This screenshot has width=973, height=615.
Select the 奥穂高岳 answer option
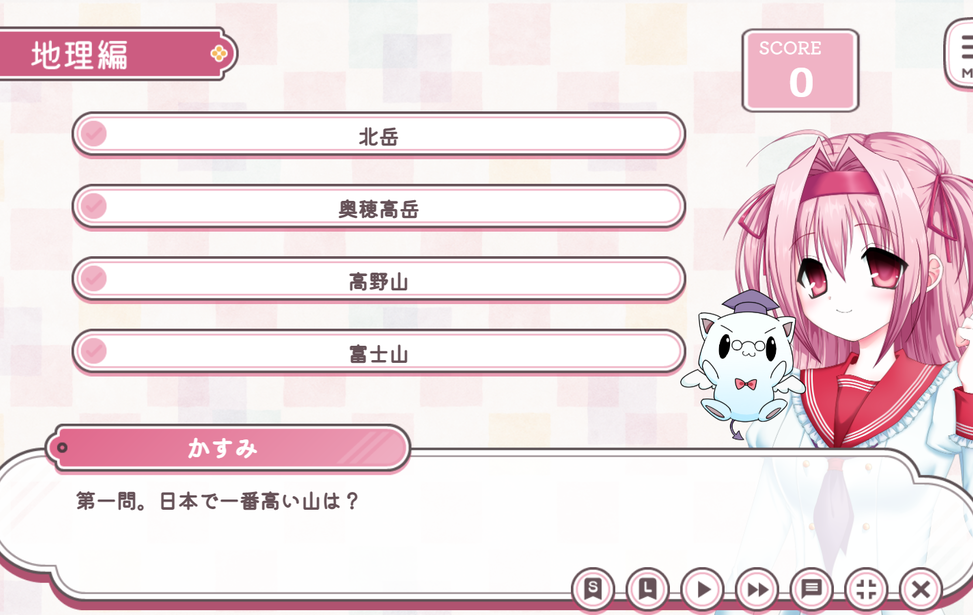pyautogui.click(x=379, y=207)
